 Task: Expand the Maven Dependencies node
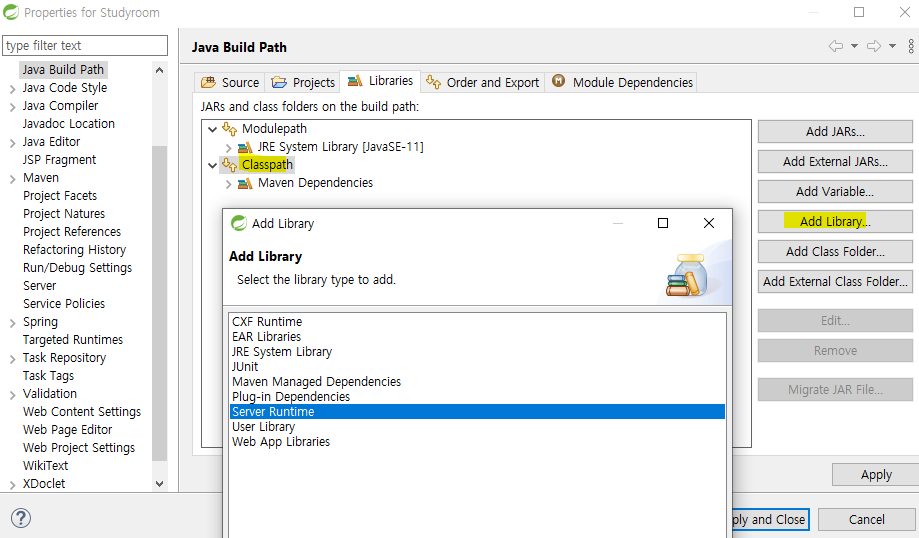coord(229,184)
